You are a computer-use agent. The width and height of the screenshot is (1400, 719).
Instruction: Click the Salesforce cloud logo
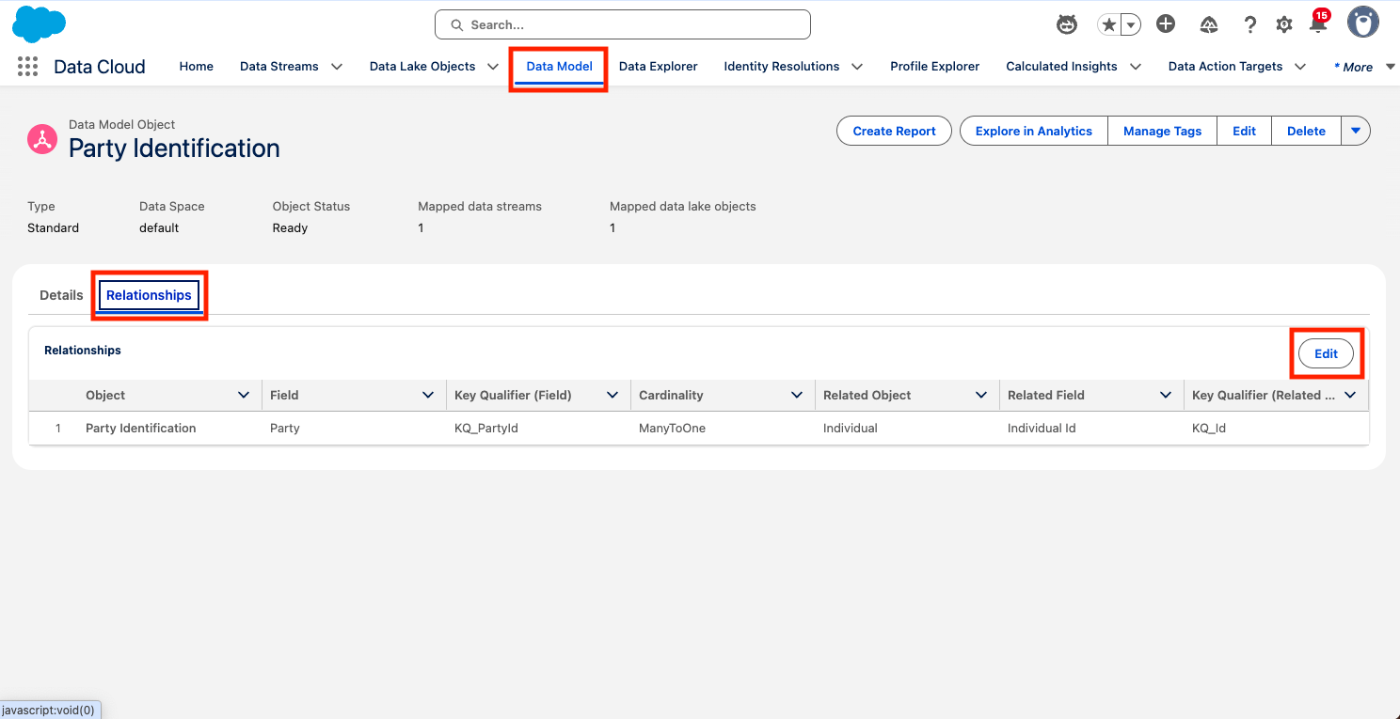(x=39, y=24)
